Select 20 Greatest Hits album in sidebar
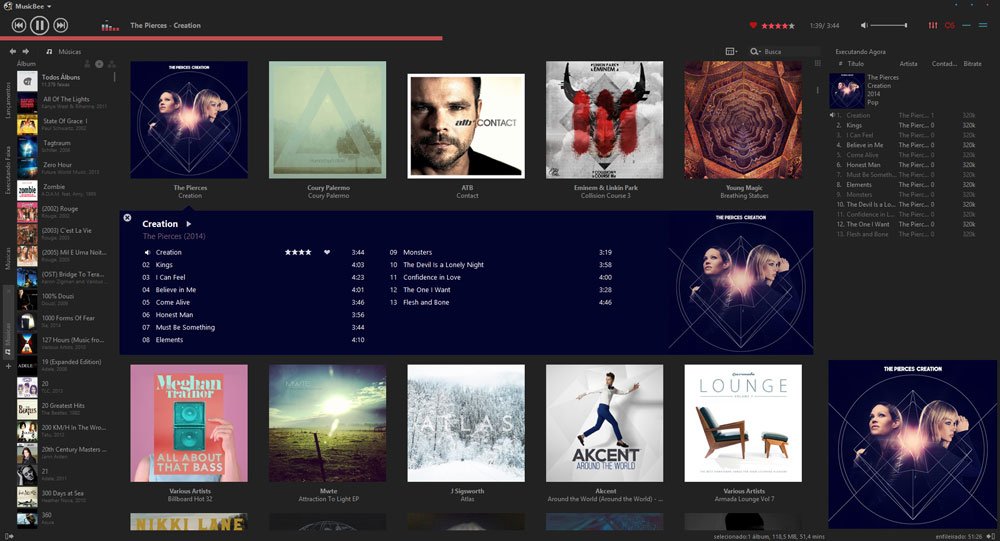Screen dimensions: 1000x541 (64, 408)
